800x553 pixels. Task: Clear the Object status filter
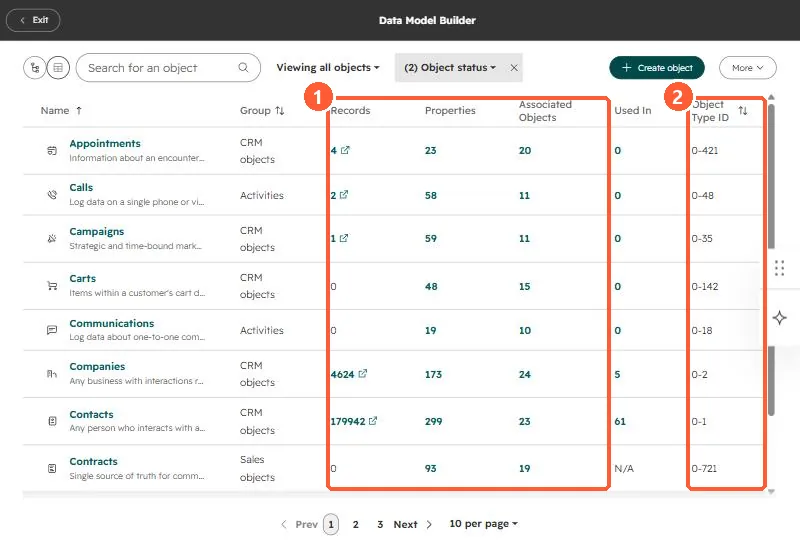[x=514, y=67]
